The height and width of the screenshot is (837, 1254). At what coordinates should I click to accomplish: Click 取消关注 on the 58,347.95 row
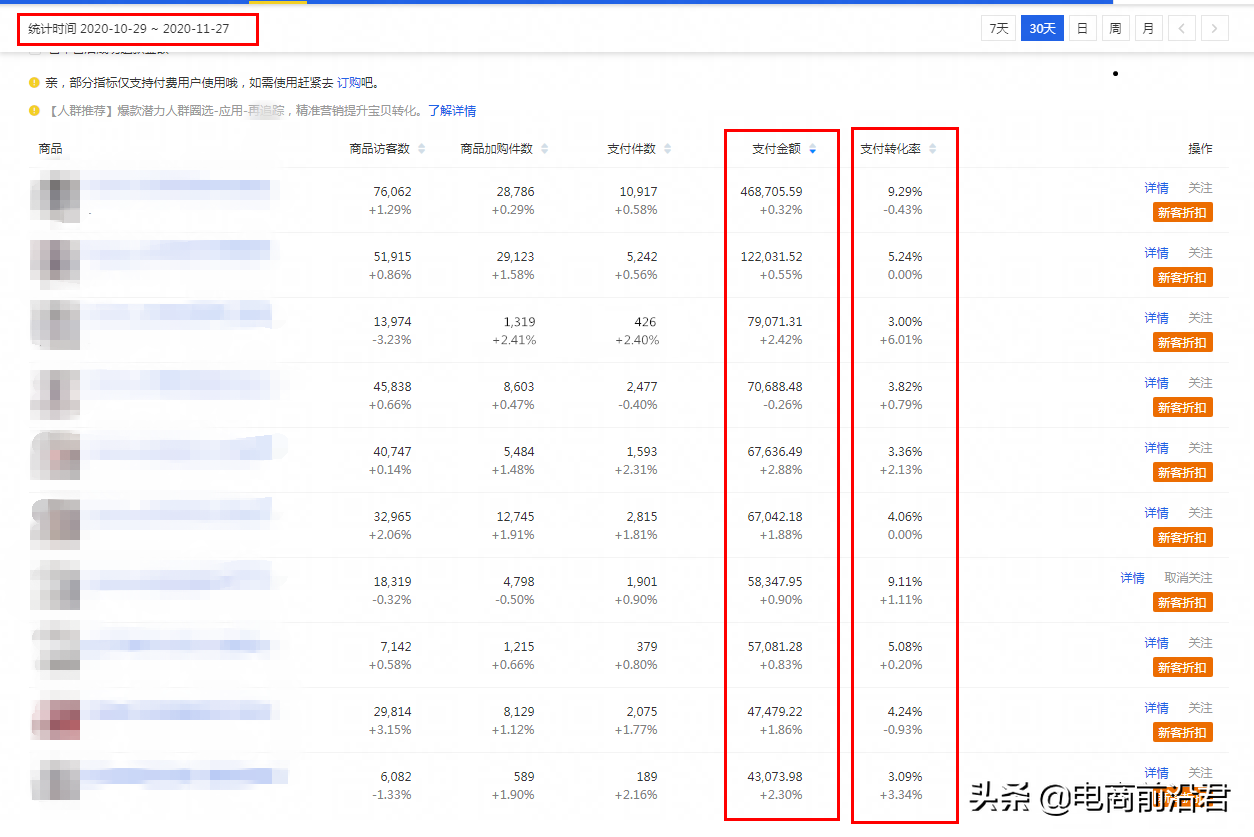pyautogui.click(x=1188, y=578)
